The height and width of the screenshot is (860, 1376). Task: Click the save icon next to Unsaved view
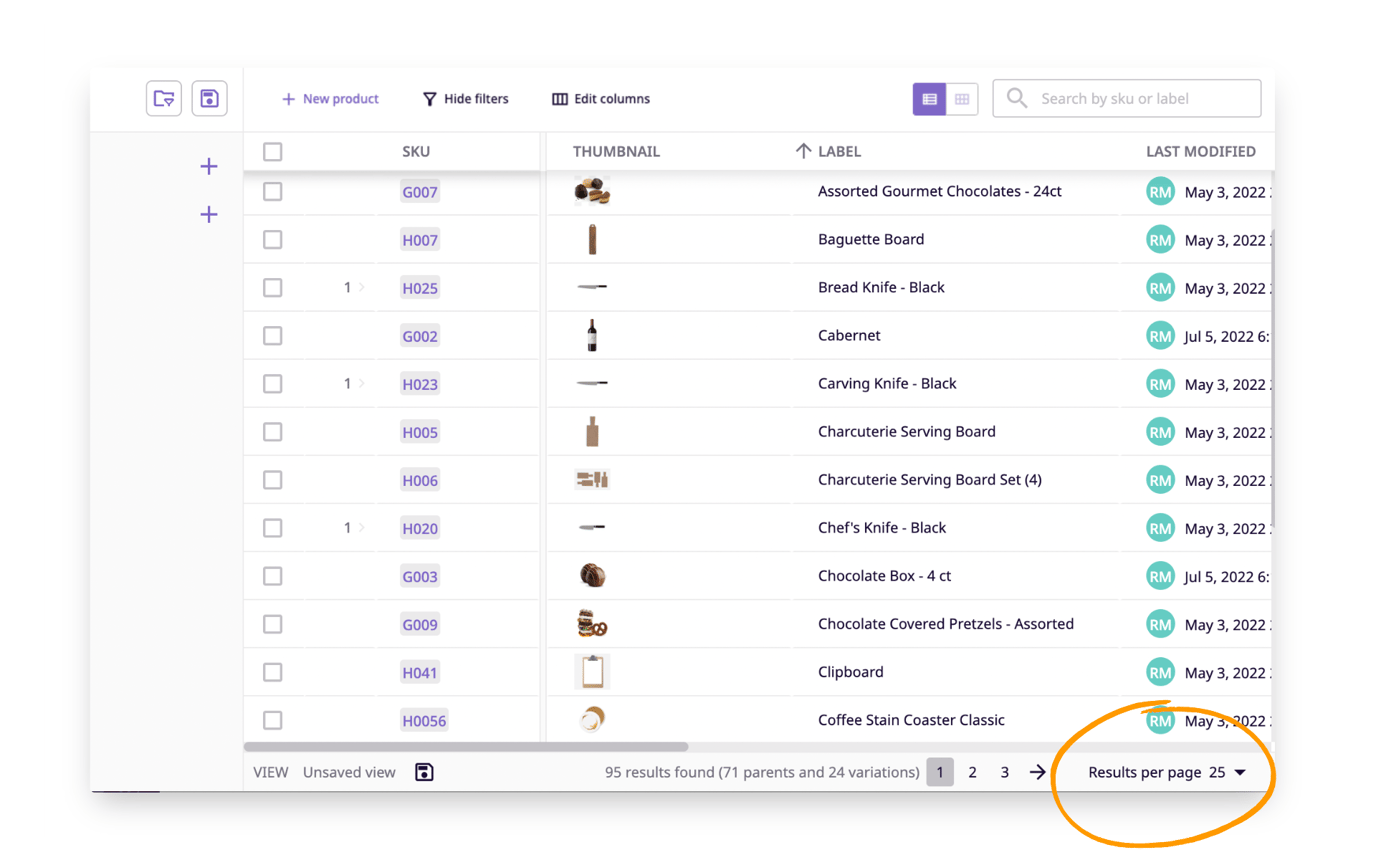tap(424, 771)
